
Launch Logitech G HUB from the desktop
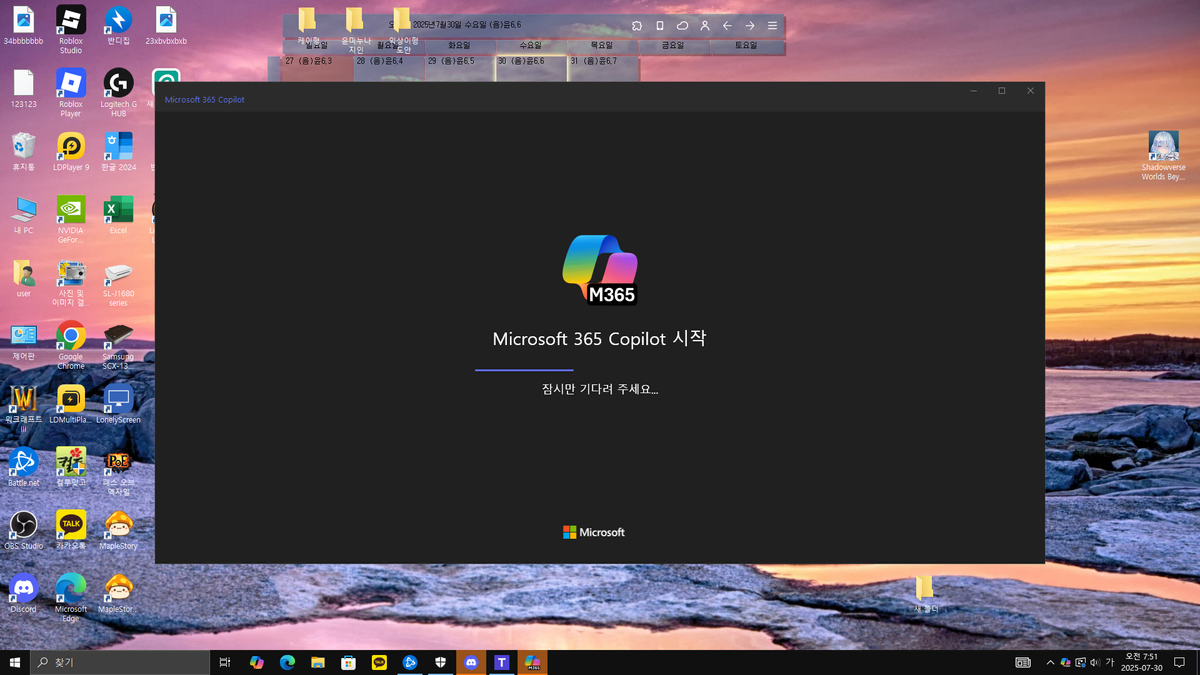pos(118,92)
